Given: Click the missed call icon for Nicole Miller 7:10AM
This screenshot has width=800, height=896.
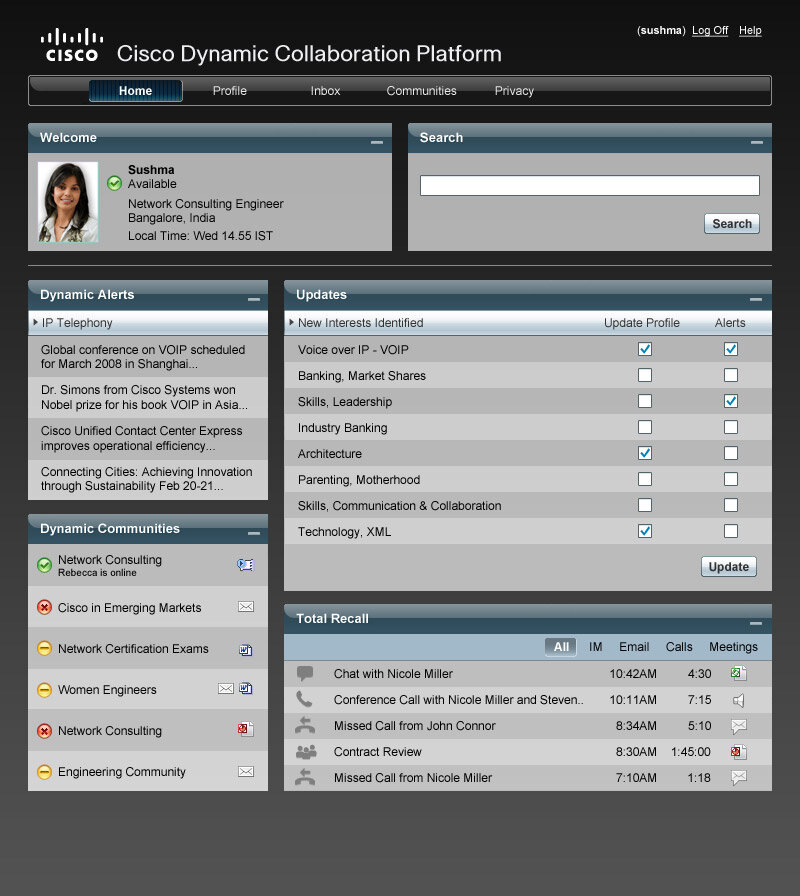Looking at the screenshot, I should pyautogui.click(x=305, y=777).
